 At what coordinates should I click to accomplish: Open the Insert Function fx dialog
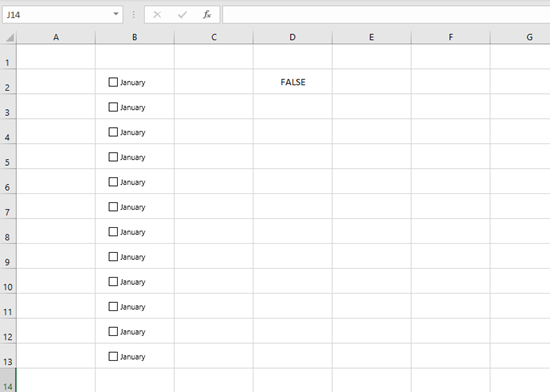(207, 15)
